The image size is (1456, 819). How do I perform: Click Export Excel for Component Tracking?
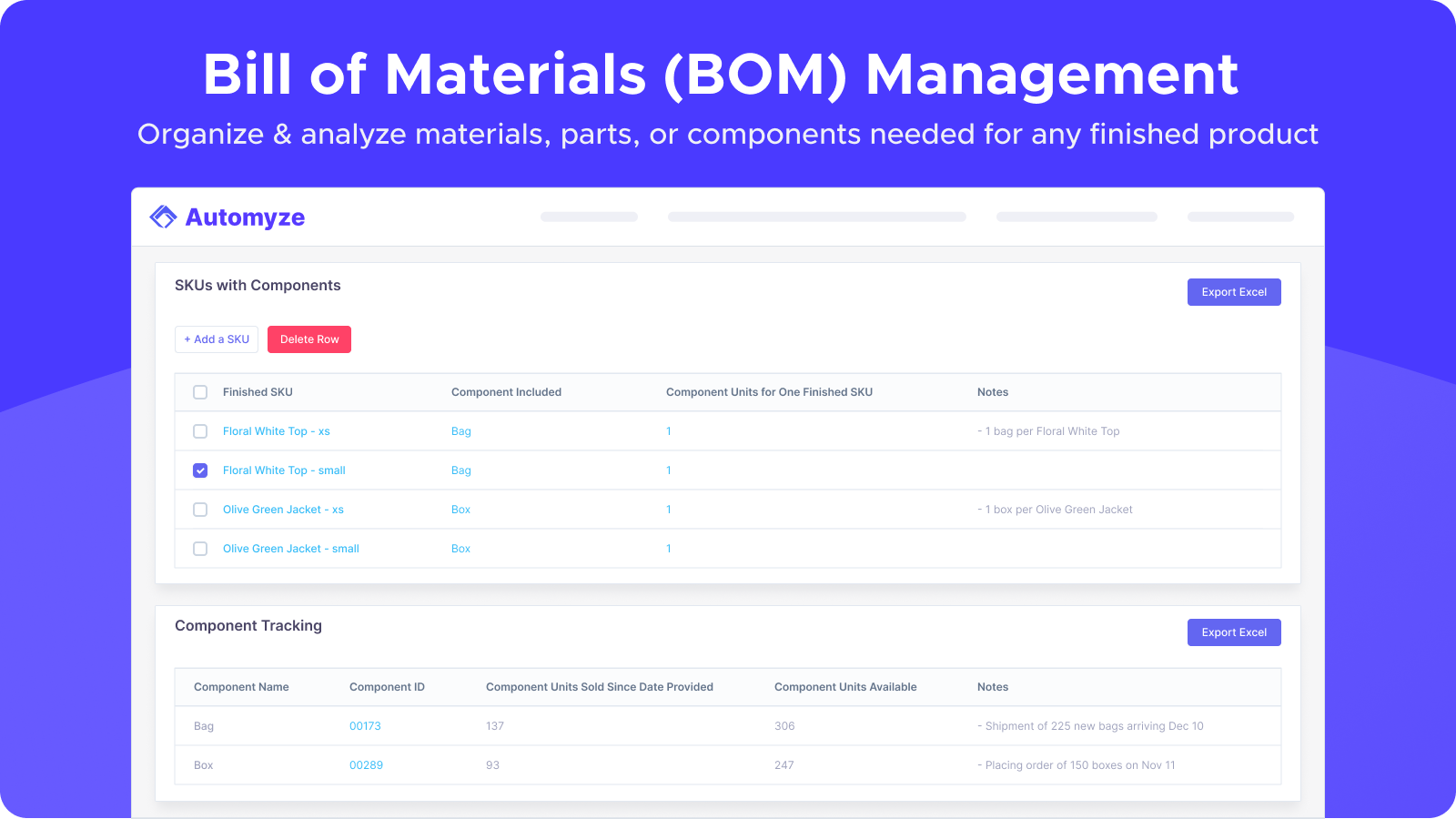1234,632
